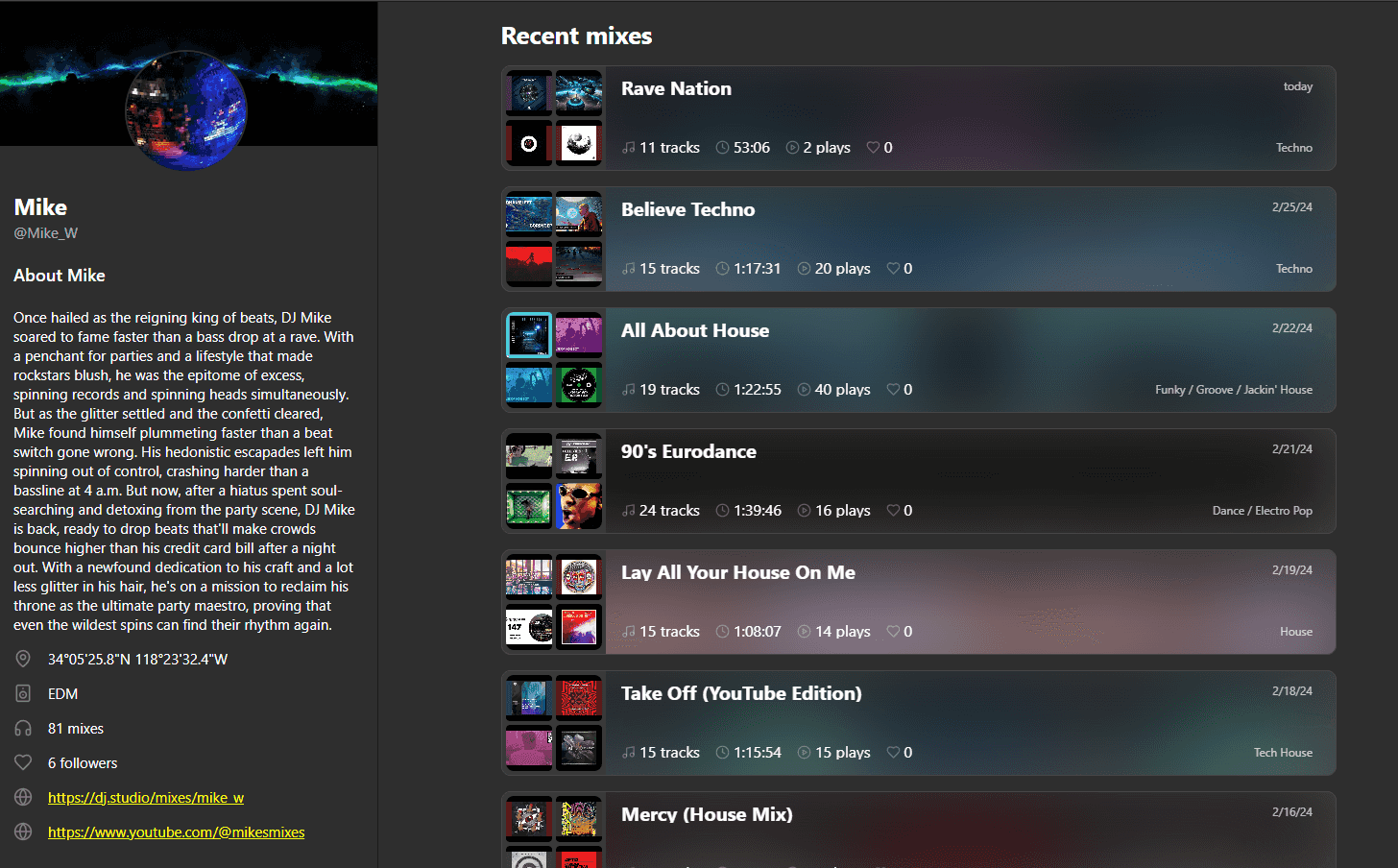This screenshot has height=868, width=1398.
Task: Click the plays icon on All About House
Action: click(804, 389)
